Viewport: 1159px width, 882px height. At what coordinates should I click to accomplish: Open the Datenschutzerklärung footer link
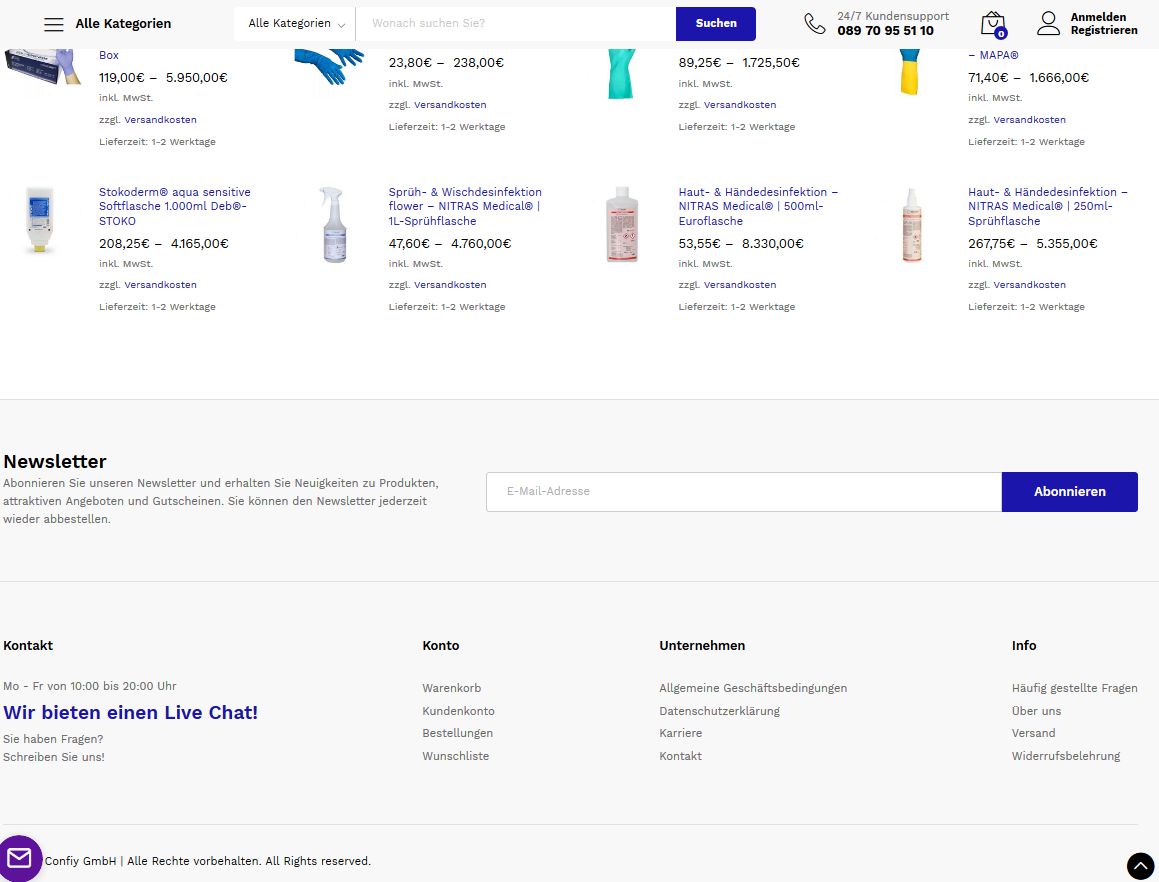(x=719, y=711)
